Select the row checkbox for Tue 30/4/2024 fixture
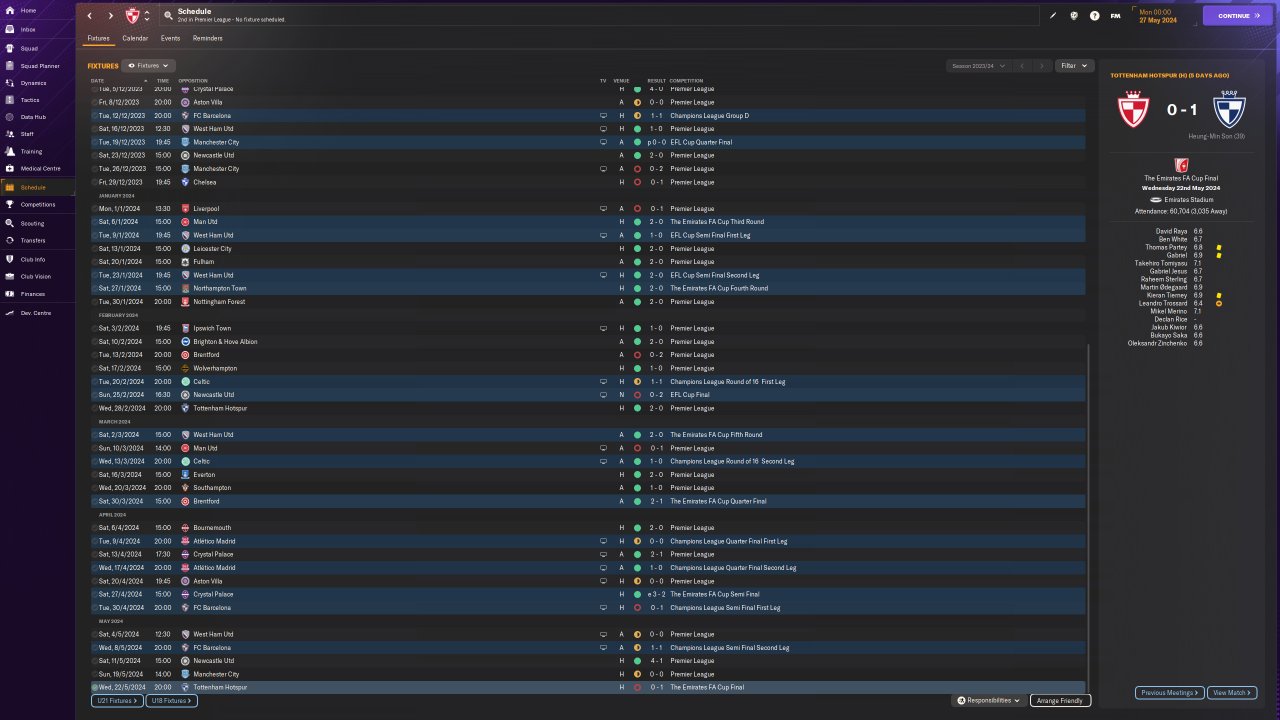1280x720 pixels. click(x=95, y=607)
